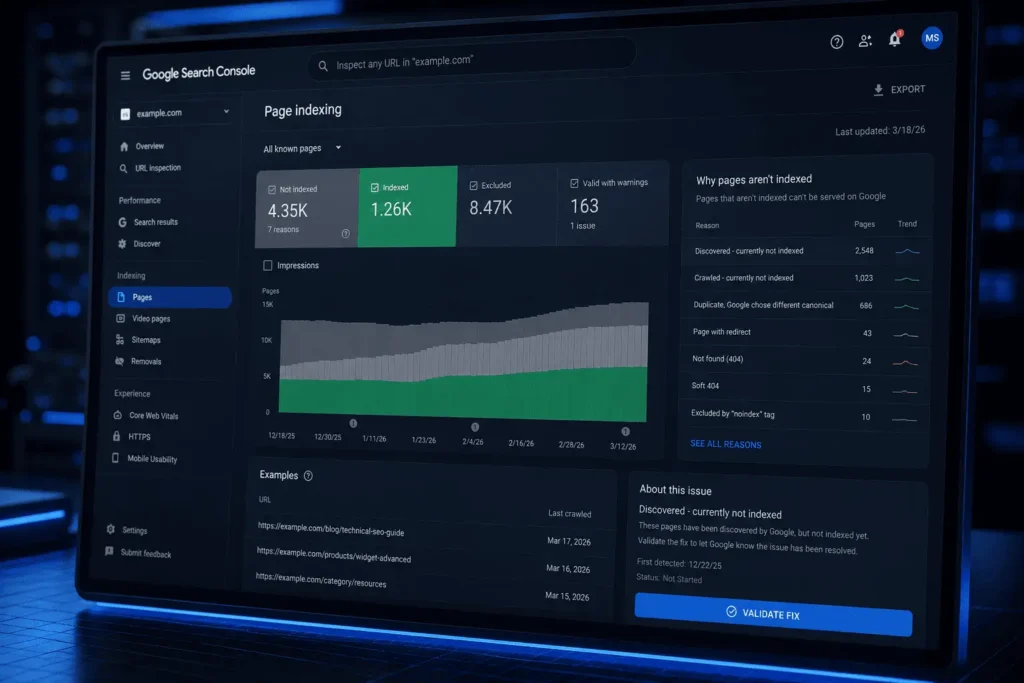The width and height of the screenshot is (1024, 683).
Task: Open the All known pages dropdown
Action: pyautogui.click(x=302, y=149)
